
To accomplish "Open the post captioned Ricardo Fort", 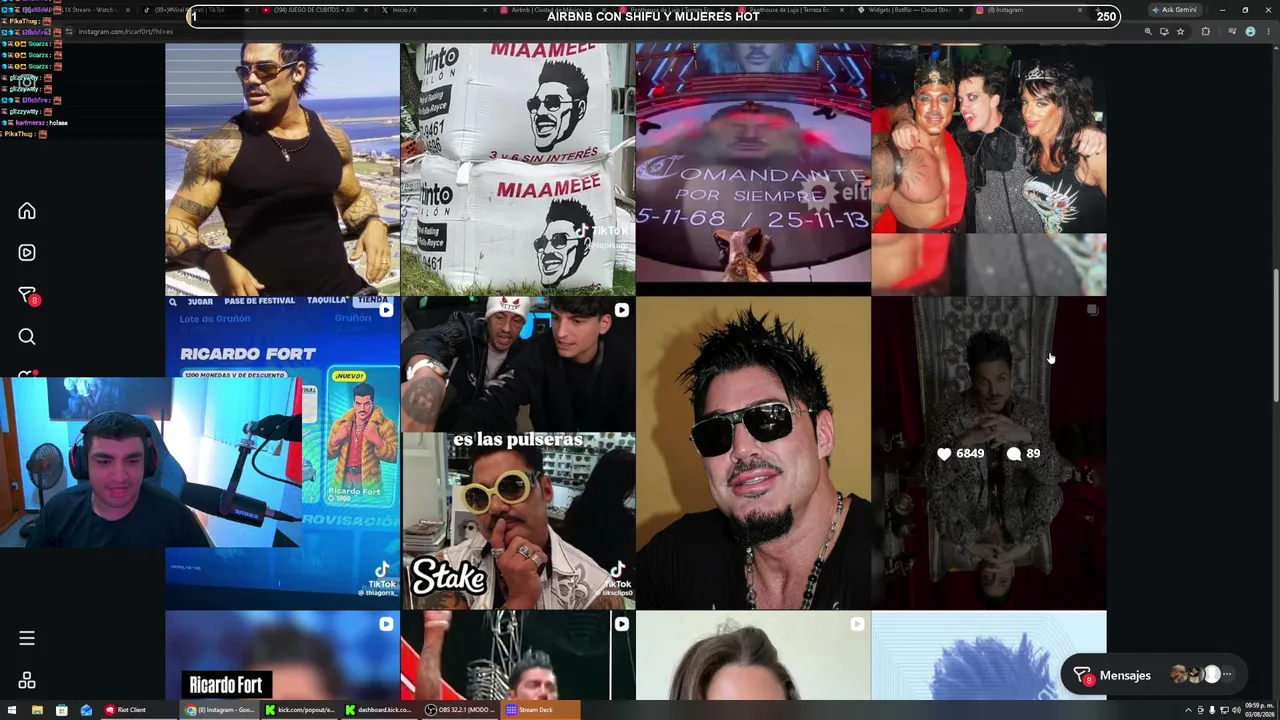I will [x=282, y=656].
